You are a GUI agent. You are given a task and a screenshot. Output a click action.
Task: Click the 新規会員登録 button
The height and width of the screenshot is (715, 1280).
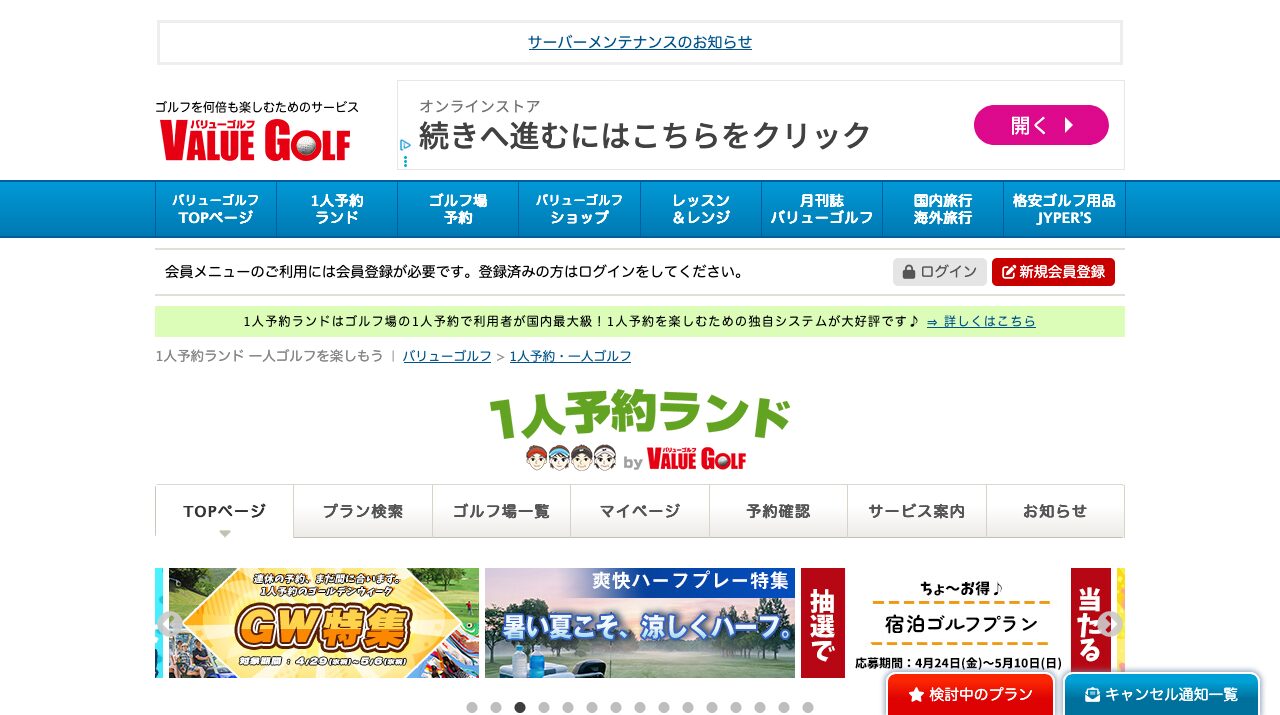point(1053,272)
